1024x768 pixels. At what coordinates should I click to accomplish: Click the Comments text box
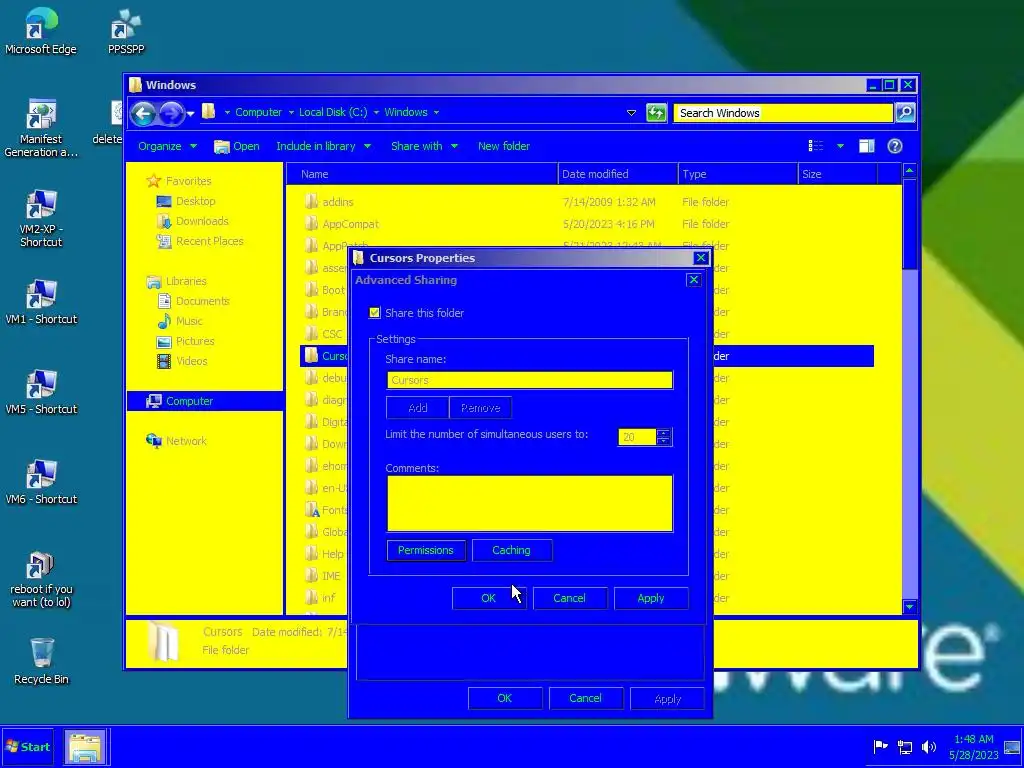click(x=530, y=504)
